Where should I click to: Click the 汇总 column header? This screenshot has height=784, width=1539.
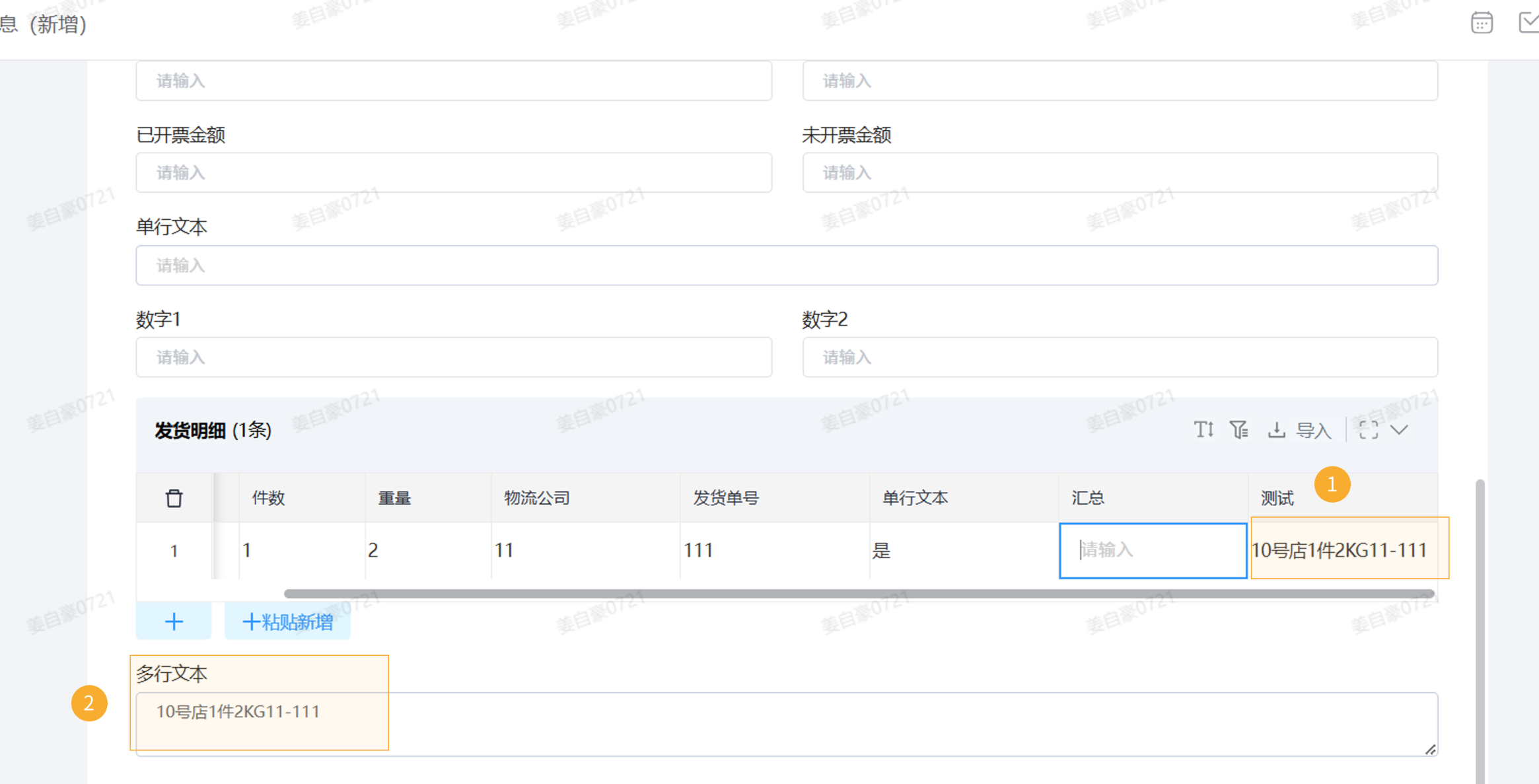[x=1153, y=498]
